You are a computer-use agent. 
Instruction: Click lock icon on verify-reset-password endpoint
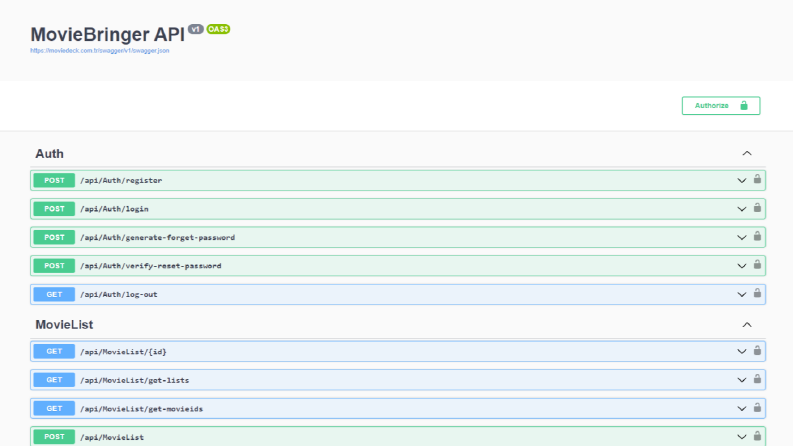pyautogui.click(x=757, y=264)
